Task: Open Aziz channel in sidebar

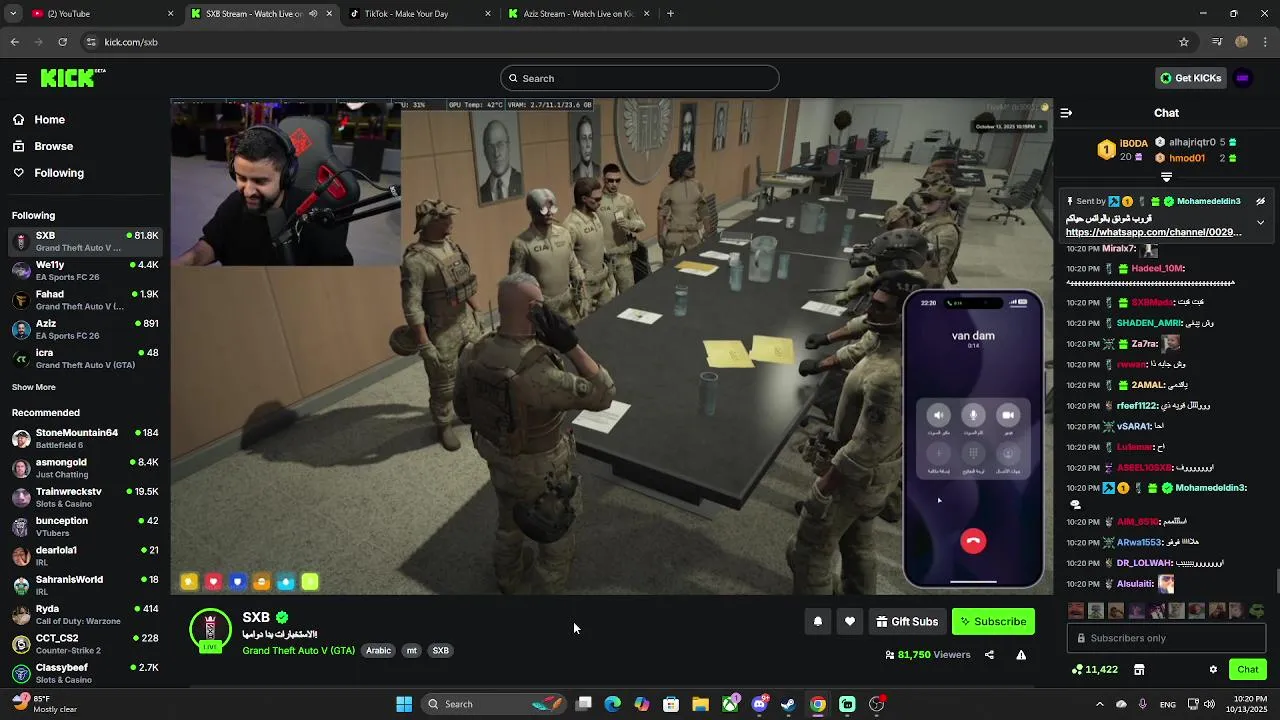Action: (x=85, y=329)
